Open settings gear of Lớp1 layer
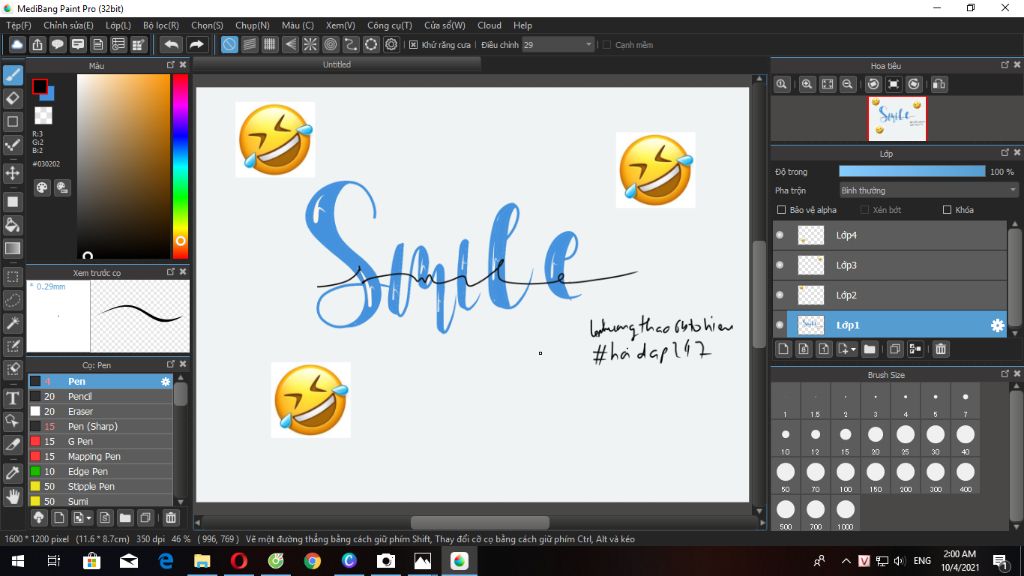Screen dimensions: 1024x576 [x=997, y=325]
